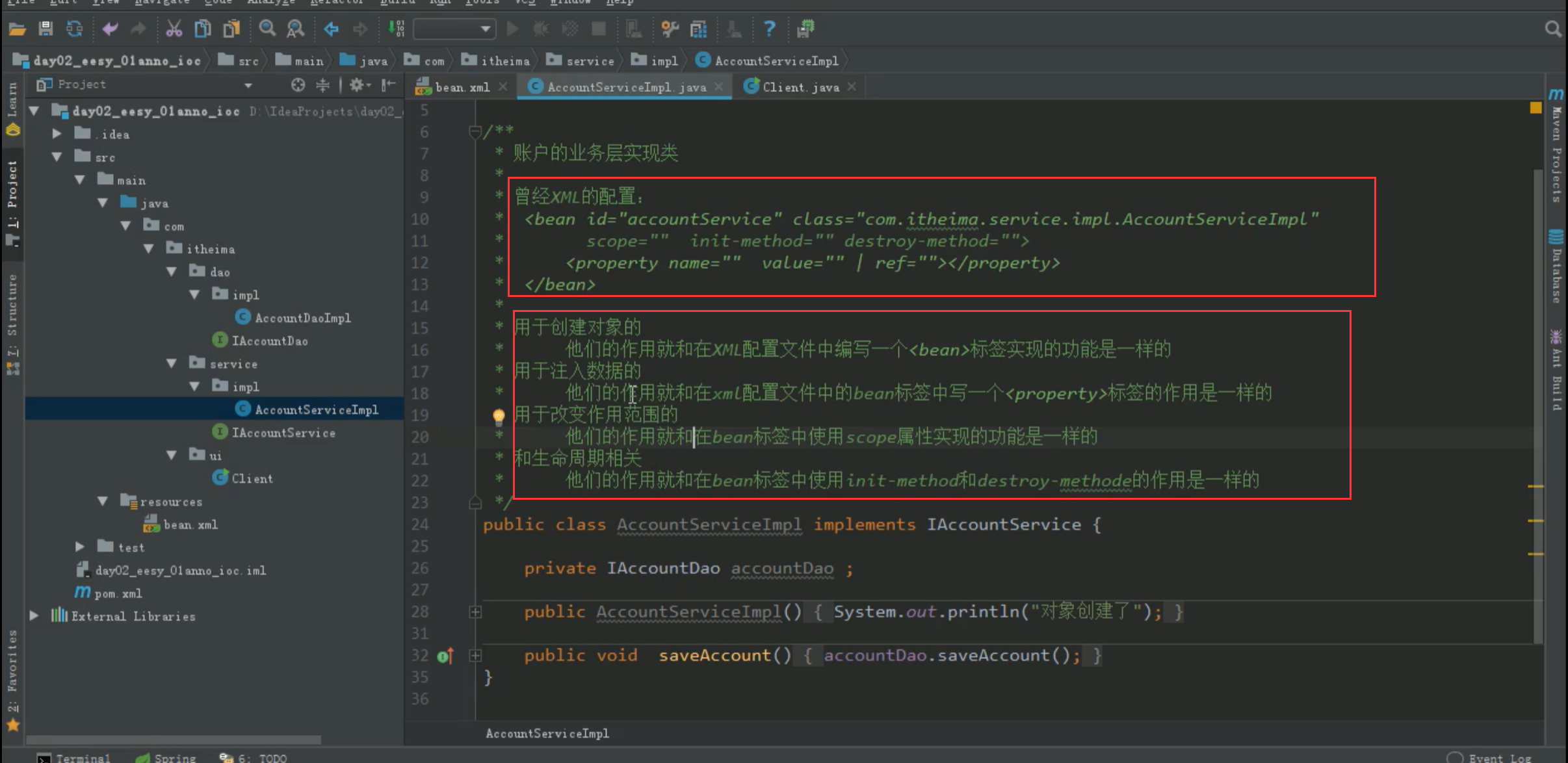Toggle the Terminal tool window

click(x=74, y=757)
